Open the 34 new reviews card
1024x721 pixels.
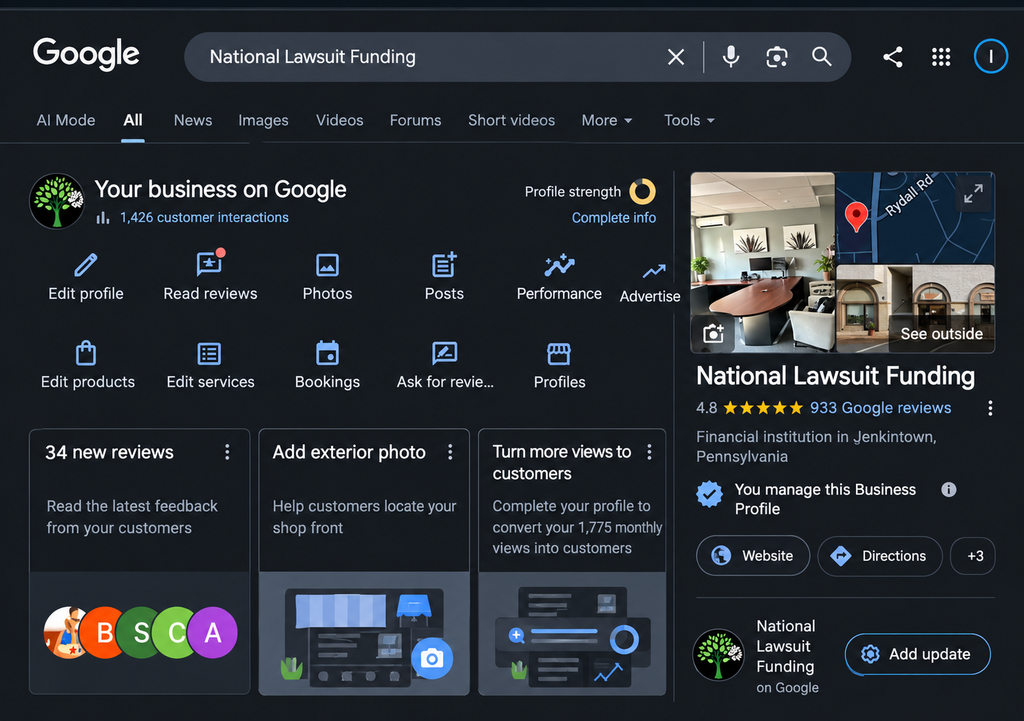pos(140,562)
